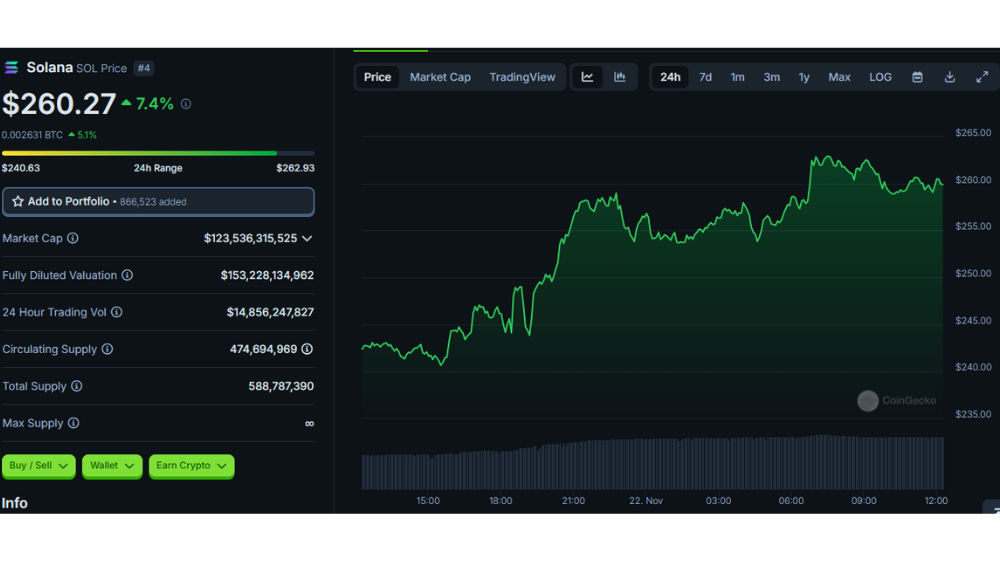Switch to candlestick chart icon

tap(619, 77)
